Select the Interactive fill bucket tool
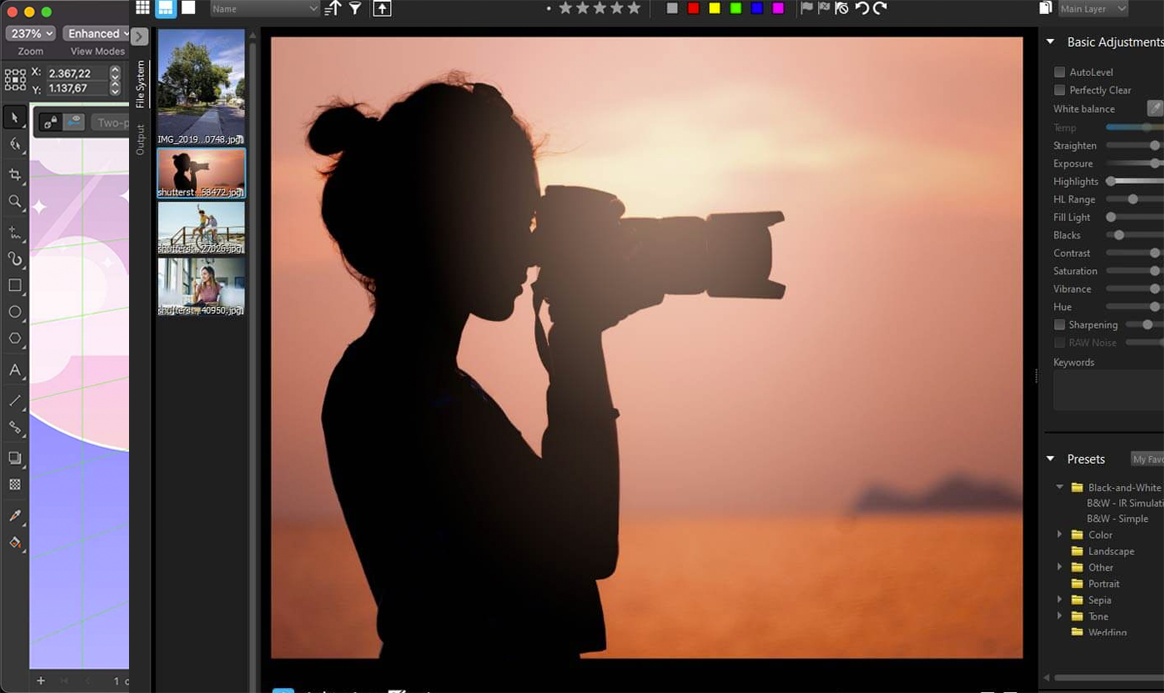 14,542
